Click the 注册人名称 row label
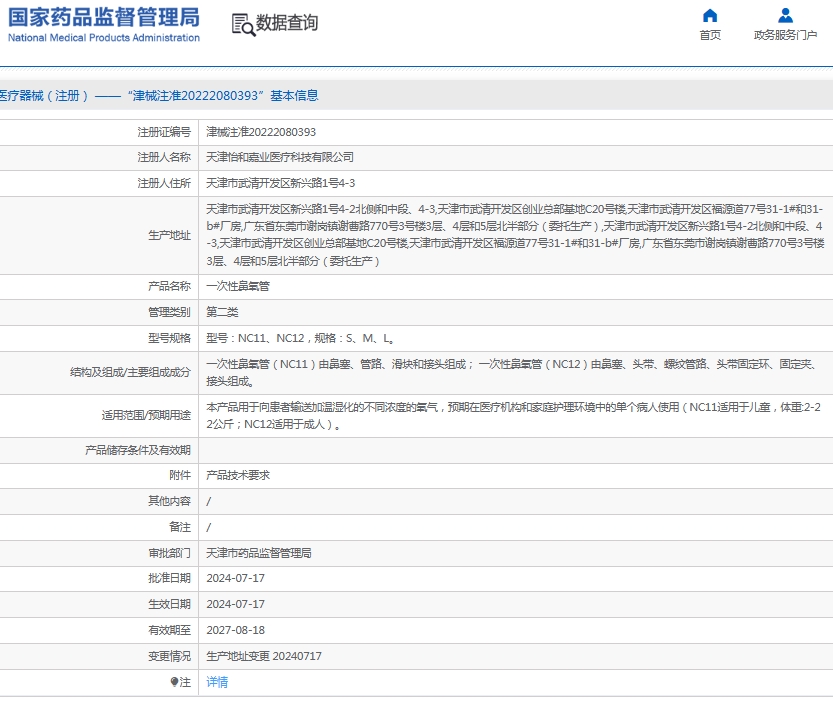The image size is (833, 702). [164, 157]
